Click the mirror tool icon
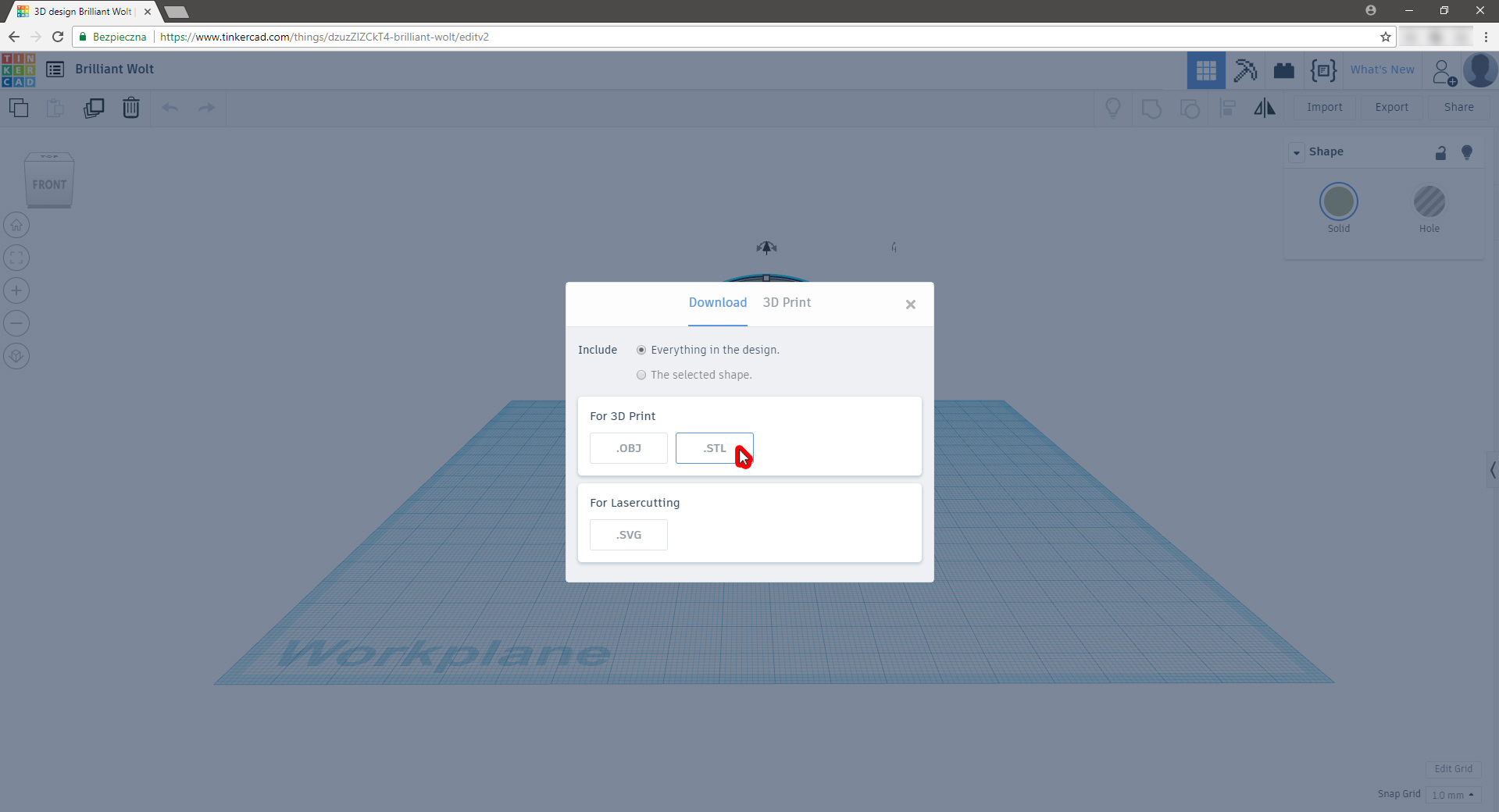Image resolution: width=1499 pixels, height=812 pixels. pos(1265,108)
